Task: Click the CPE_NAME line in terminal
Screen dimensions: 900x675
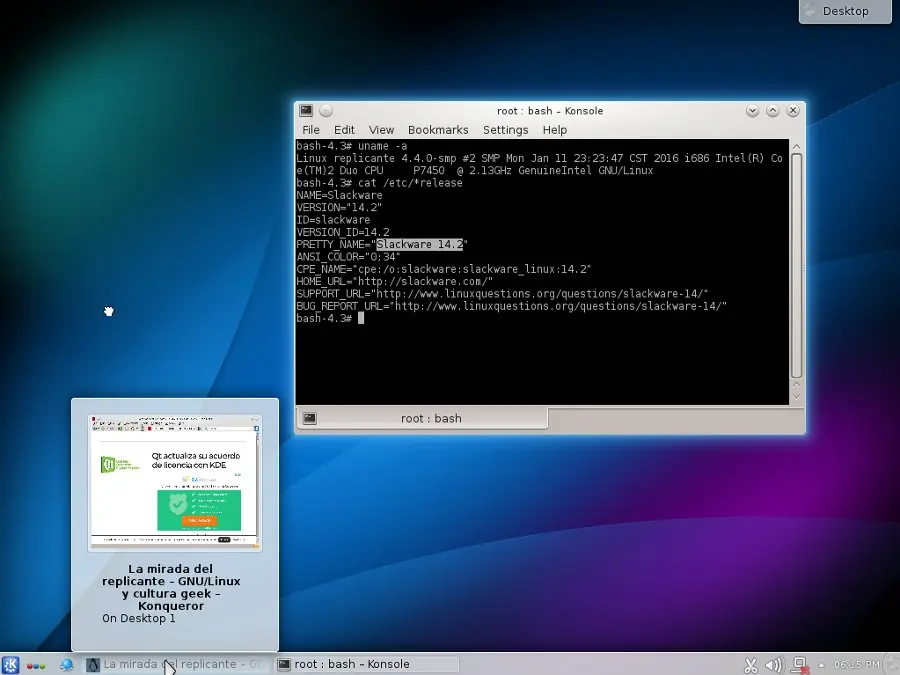Action: [x=444, y=269]
